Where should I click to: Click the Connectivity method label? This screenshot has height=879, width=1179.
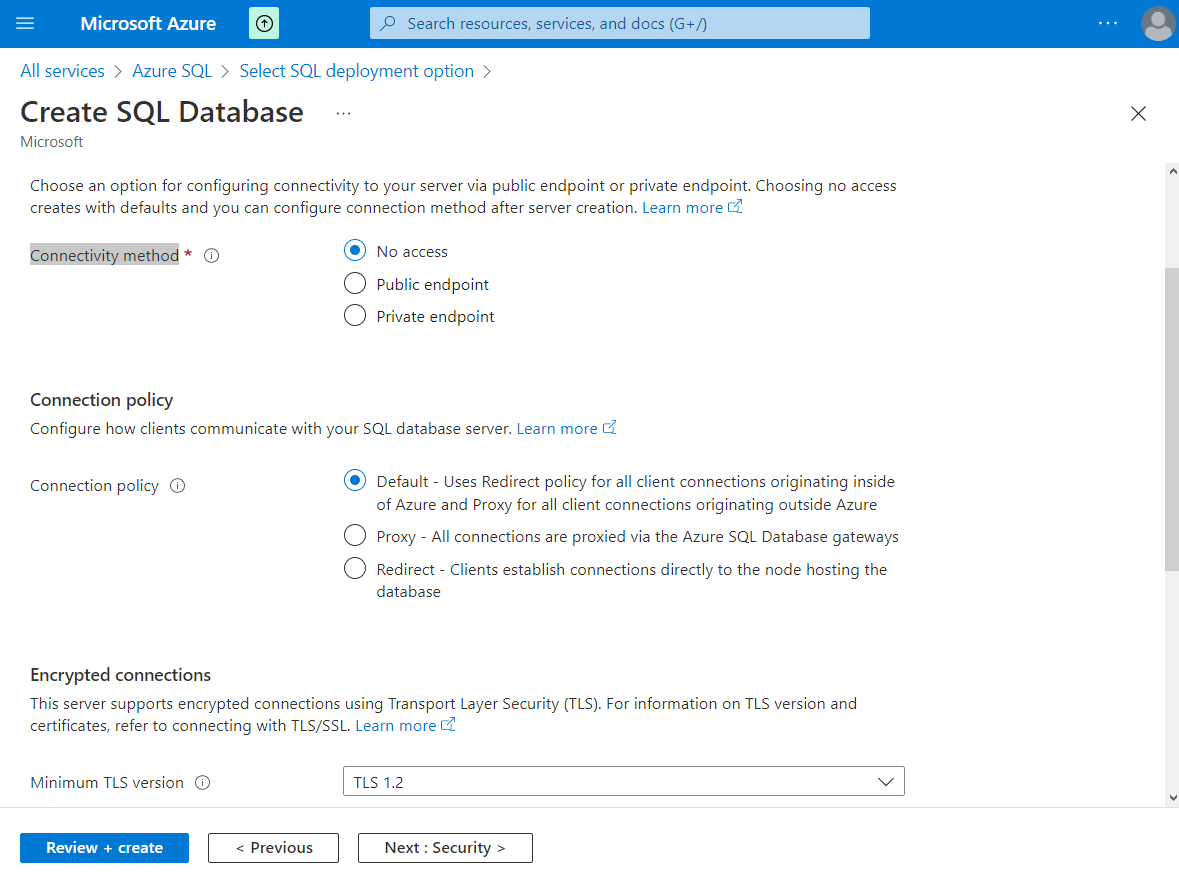point(105,256)
